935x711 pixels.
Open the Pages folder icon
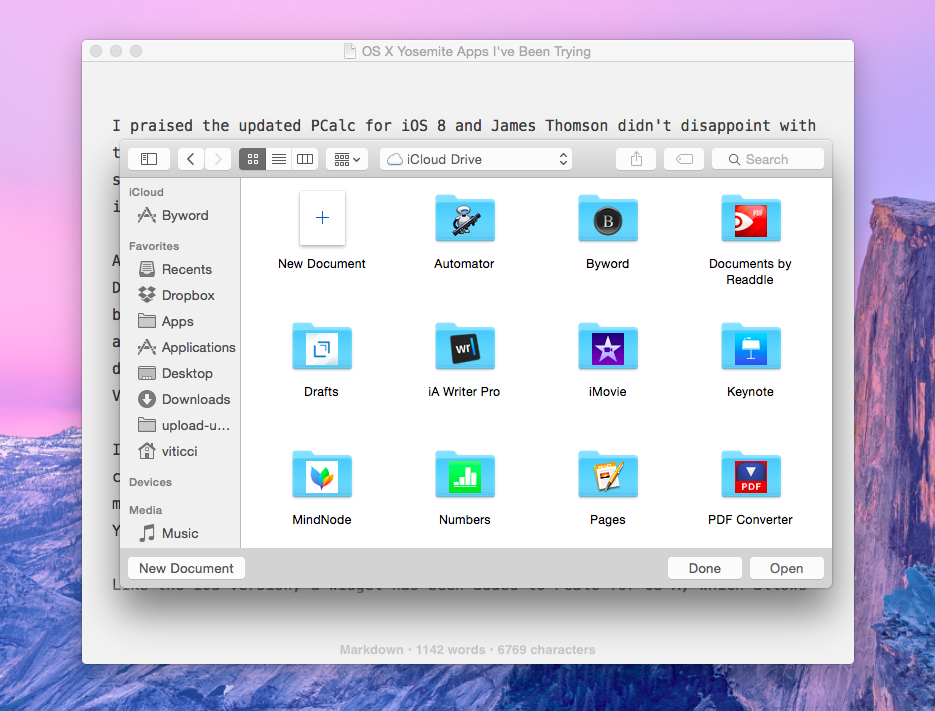click(608, 475)
